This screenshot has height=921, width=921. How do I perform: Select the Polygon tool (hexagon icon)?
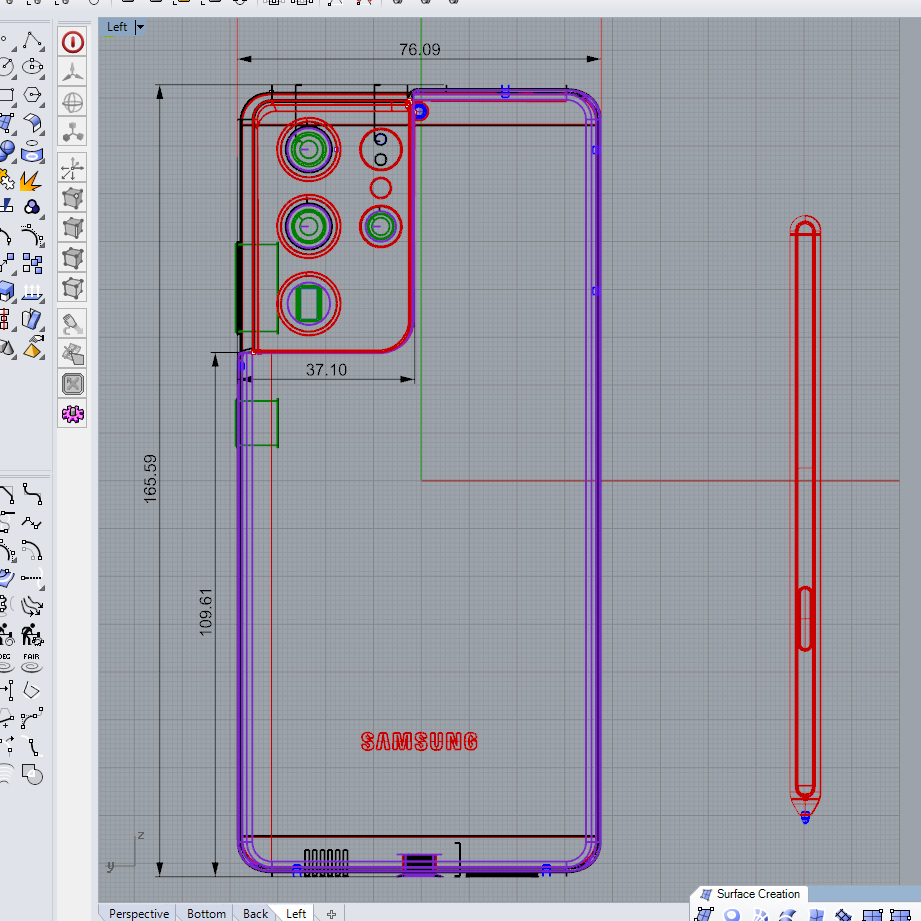[x=33, y=96]
